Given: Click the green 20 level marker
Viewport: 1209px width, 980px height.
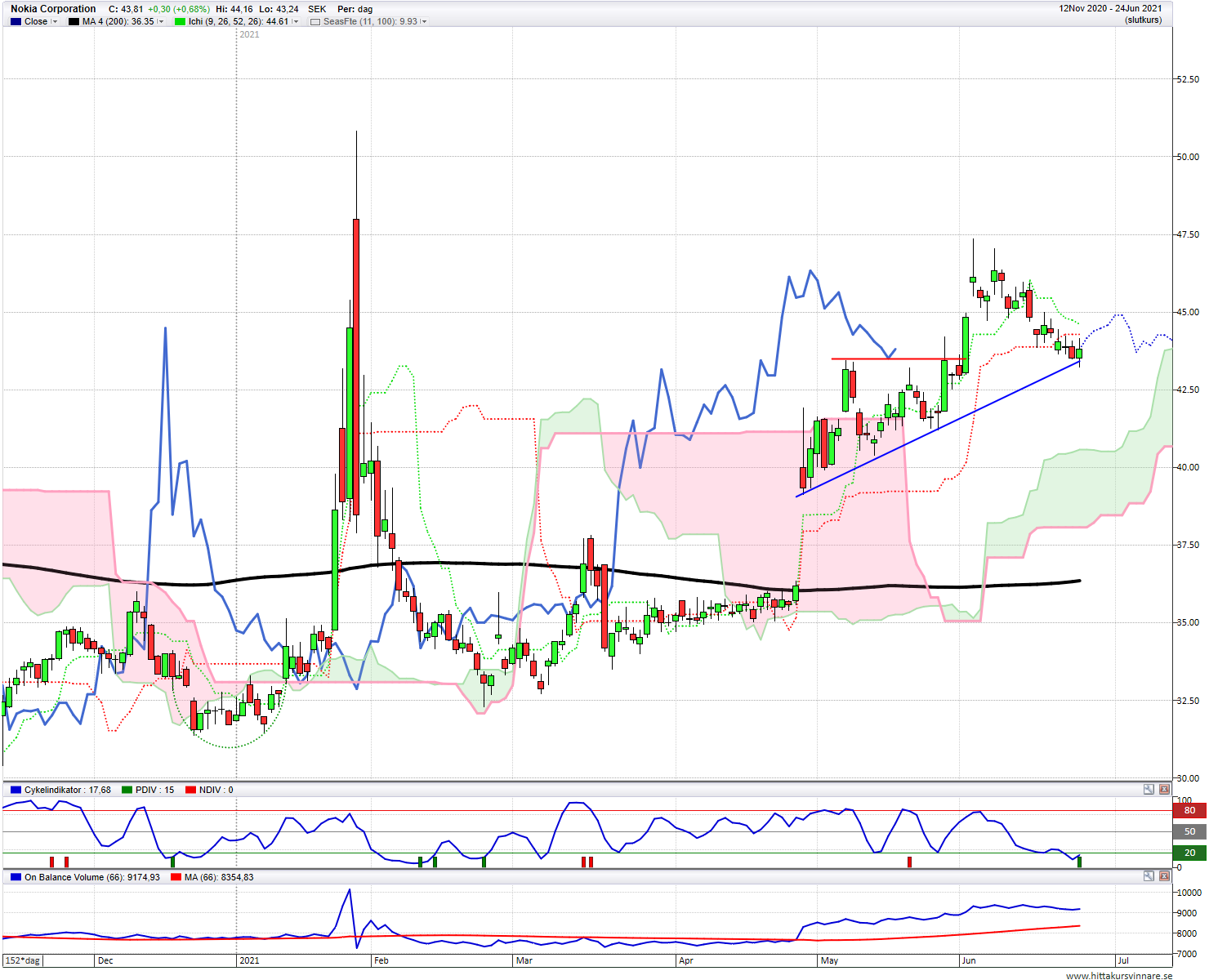Looking at the screenshot, I should click(1189, 853).
